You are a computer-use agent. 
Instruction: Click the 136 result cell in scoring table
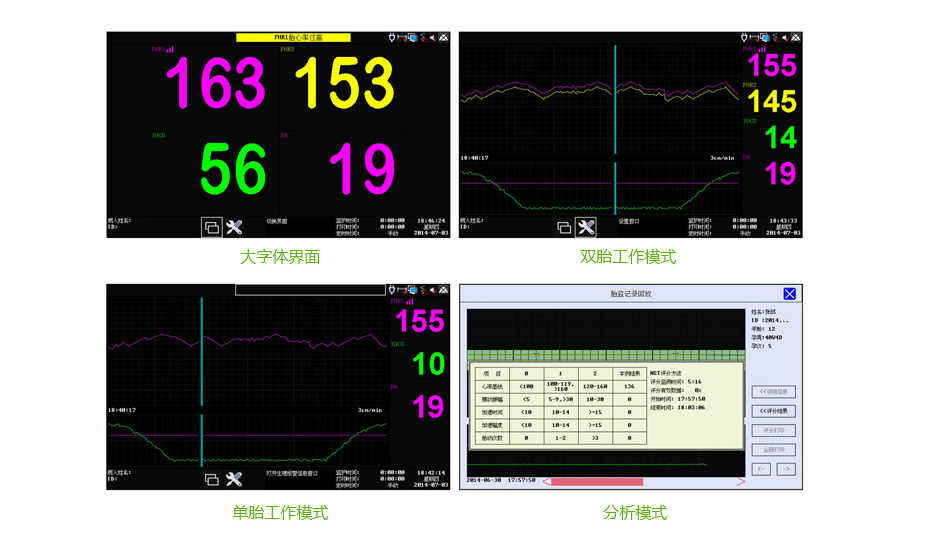(629, 387)
